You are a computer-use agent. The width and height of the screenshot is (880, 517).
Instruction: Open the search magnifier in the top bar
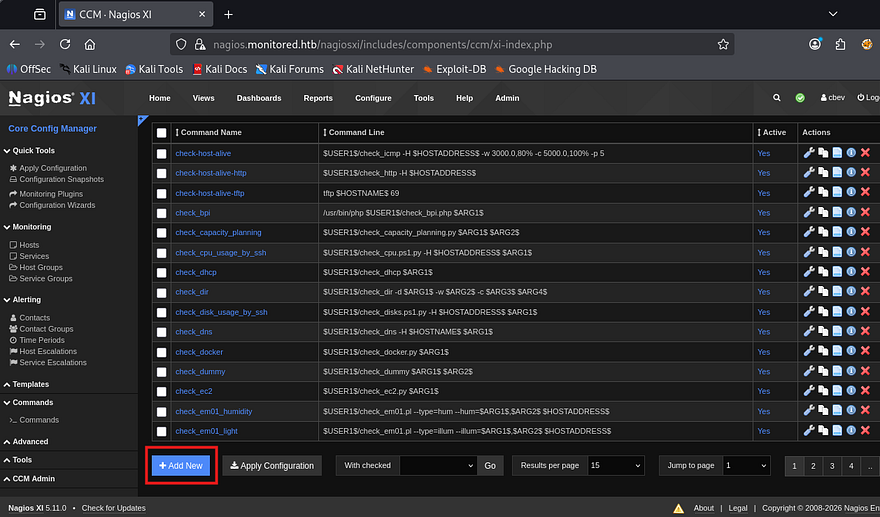click(777, 98)
